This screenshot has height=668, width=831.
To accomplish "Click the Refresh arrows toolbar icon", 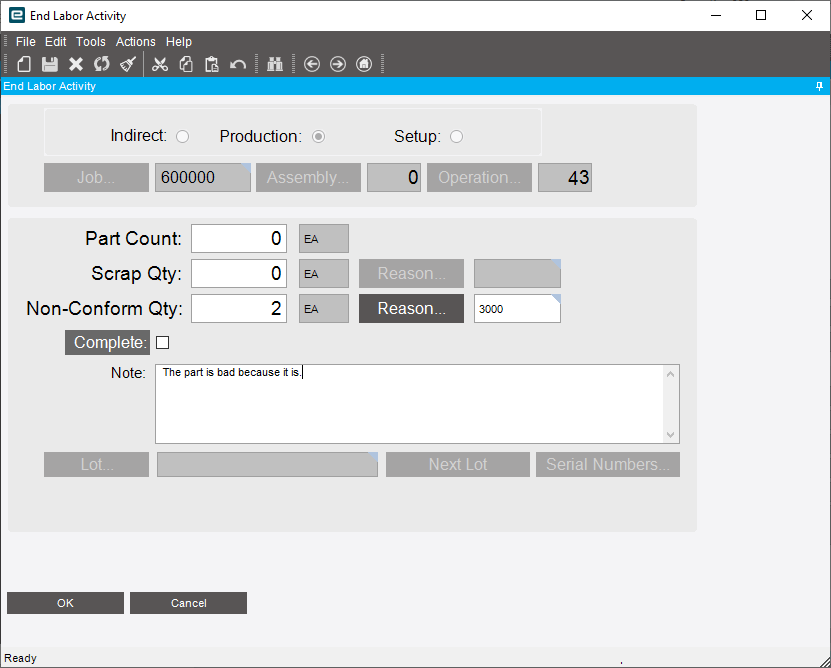I will pyautogui.click(x=102, y=64).
